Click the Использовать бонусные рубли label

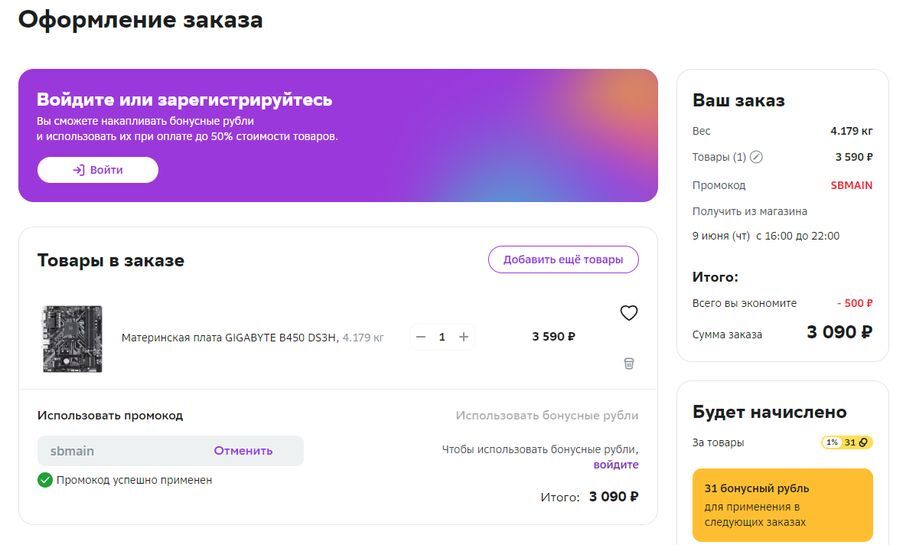pyautogui.click(x=547, y=415)
